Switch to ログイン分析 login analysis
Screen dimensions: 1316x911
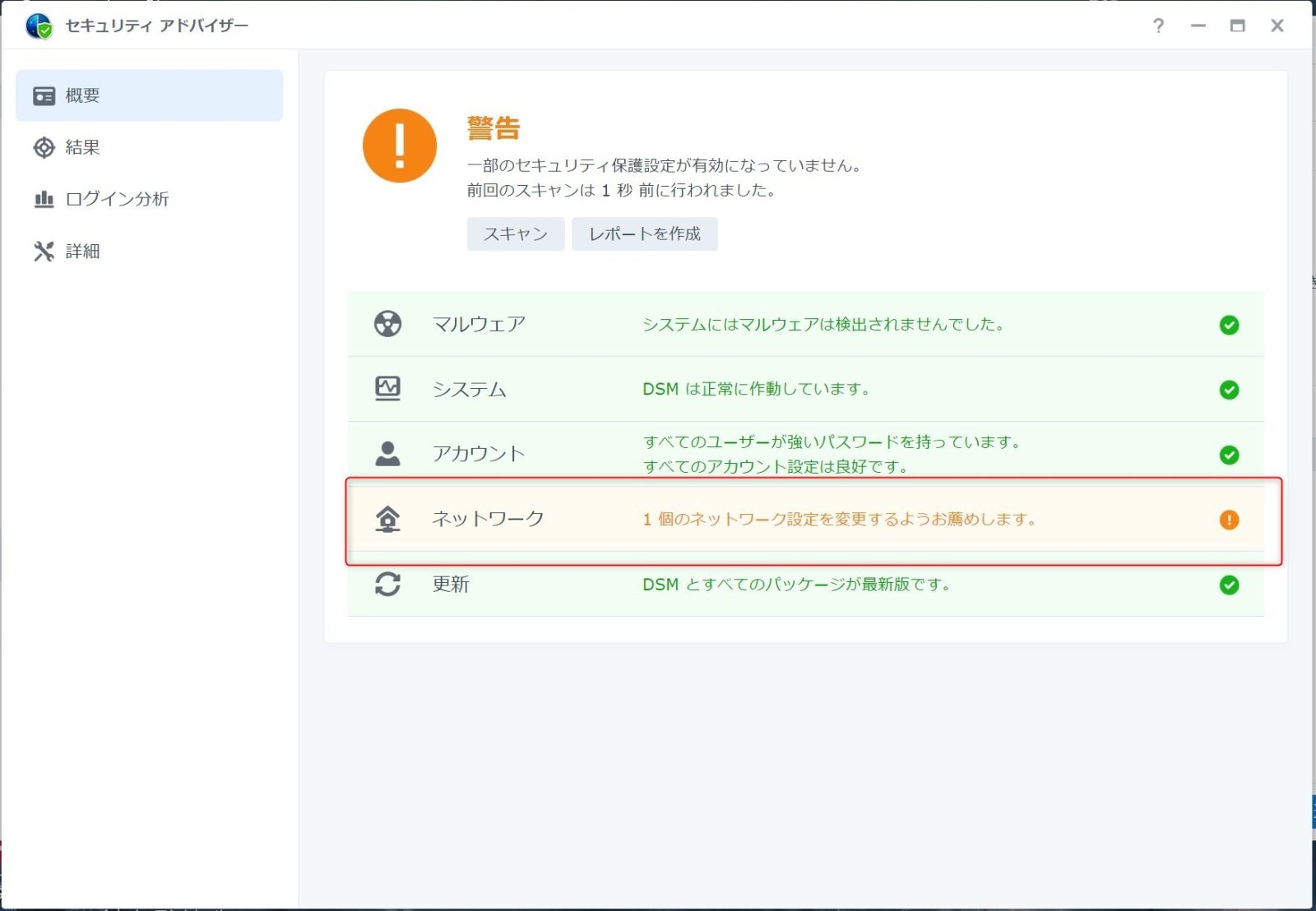(x=117, y=199)
